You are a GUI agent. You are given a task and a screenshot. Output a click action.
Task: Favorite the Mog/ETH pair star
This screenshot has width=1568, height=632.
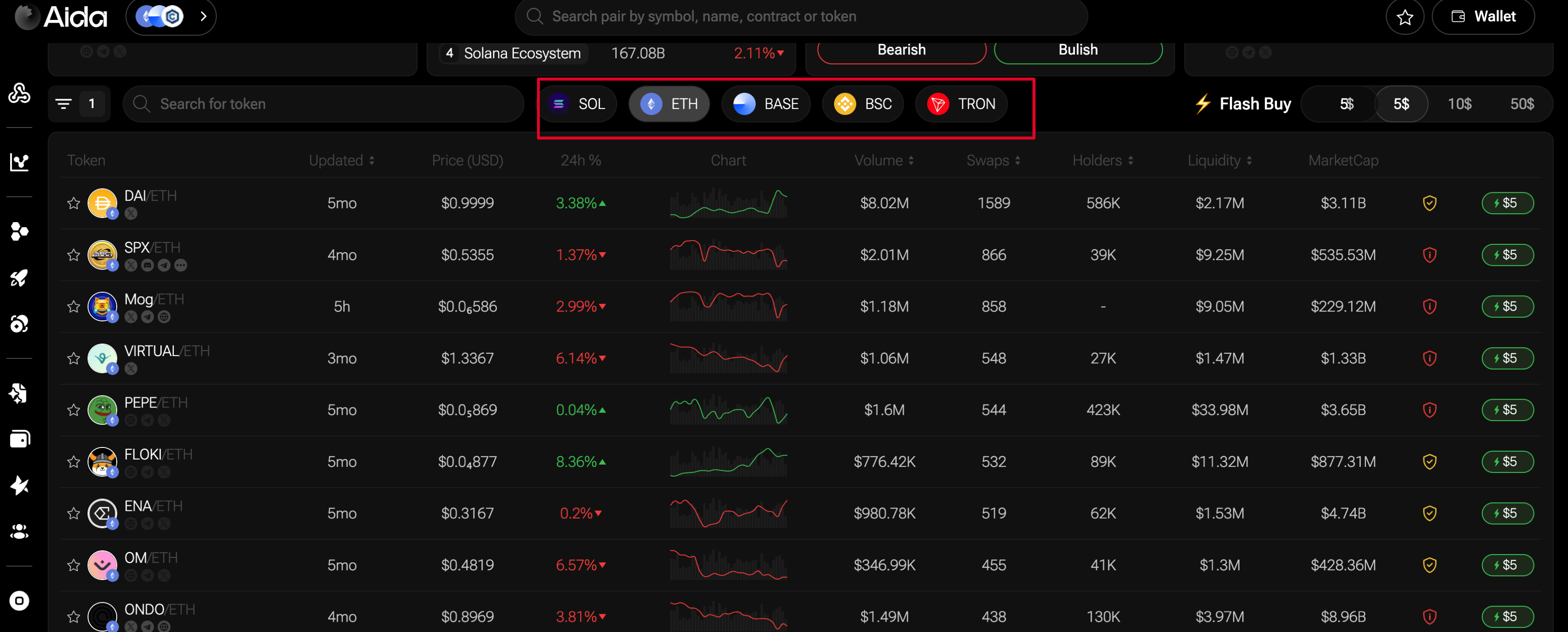click(x=74, y=306)
